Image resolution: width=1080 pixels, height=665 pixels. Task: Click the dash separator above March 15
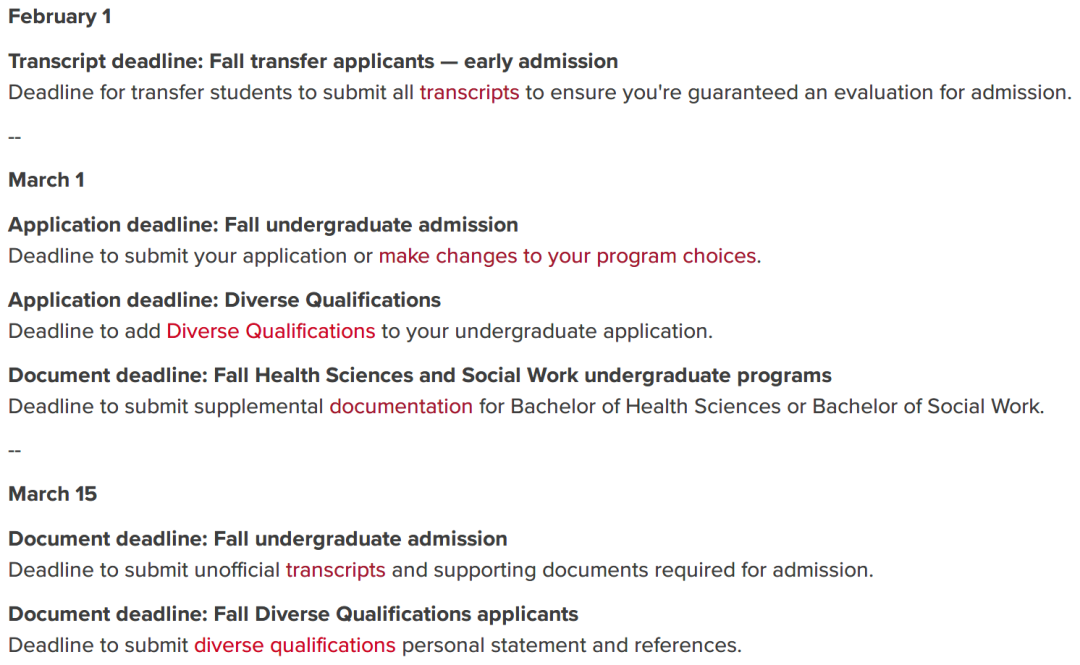[x=14, y=451]
